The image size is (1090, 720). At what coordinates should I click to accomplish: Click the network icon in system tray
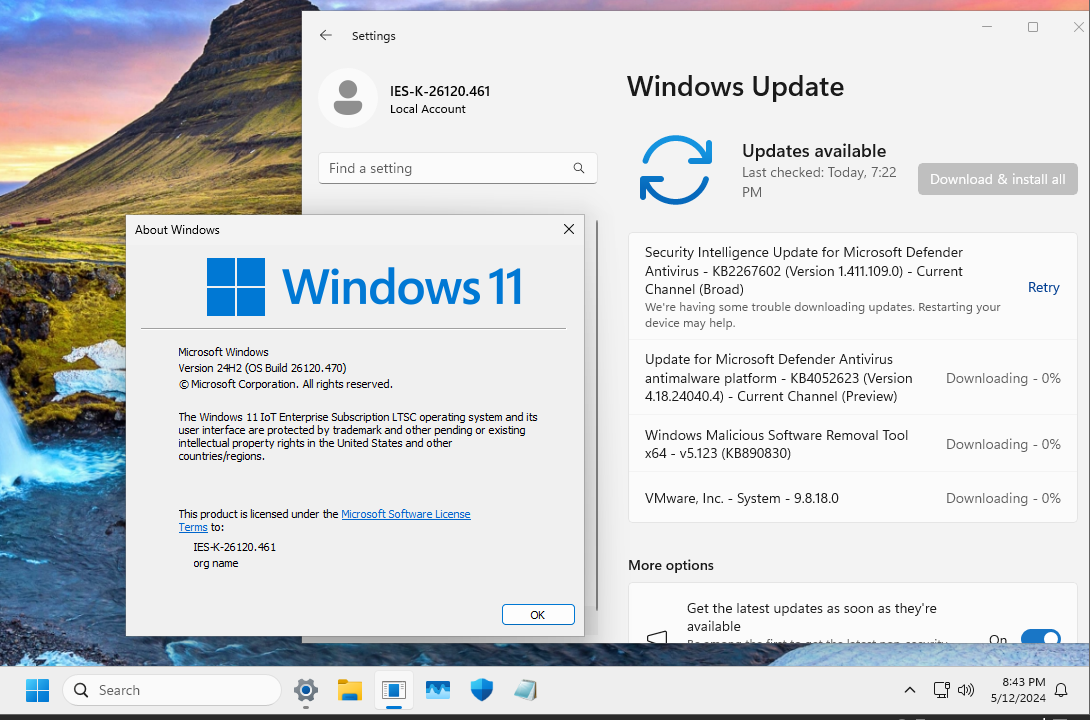pos(941,690)
